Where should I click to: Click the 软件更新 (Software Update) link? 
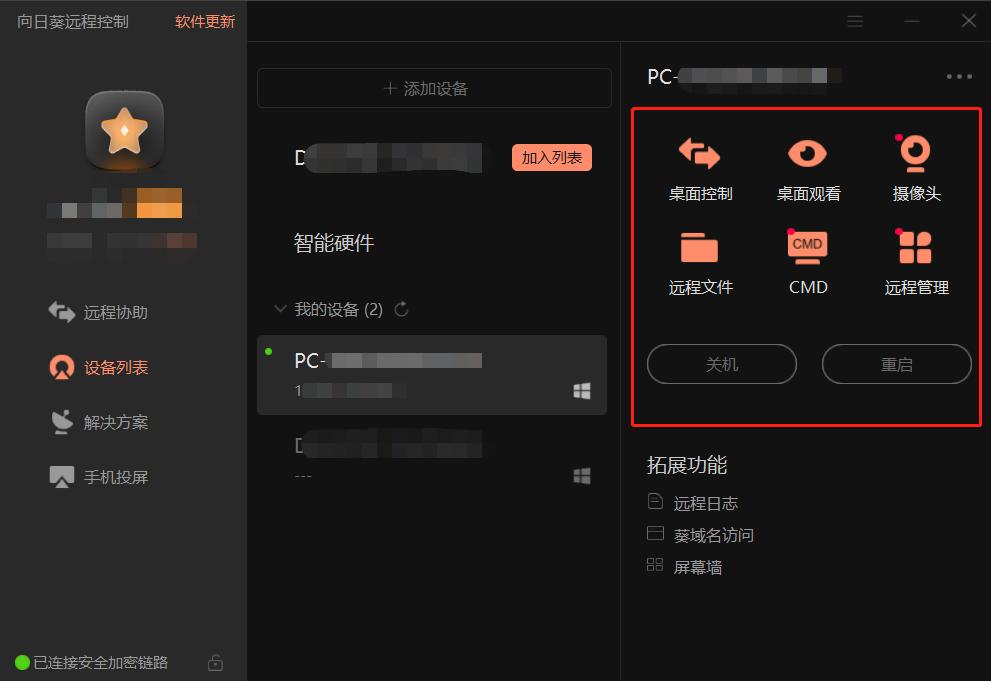(203, 20)
